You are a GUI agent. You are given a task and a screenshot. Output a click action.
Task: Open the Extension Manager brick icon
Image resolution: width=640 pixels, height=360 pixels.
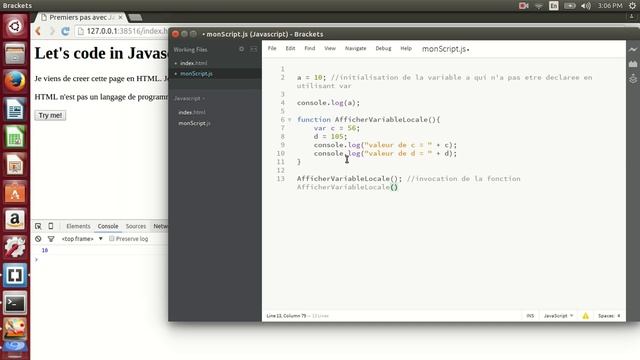tap(633, 64)
